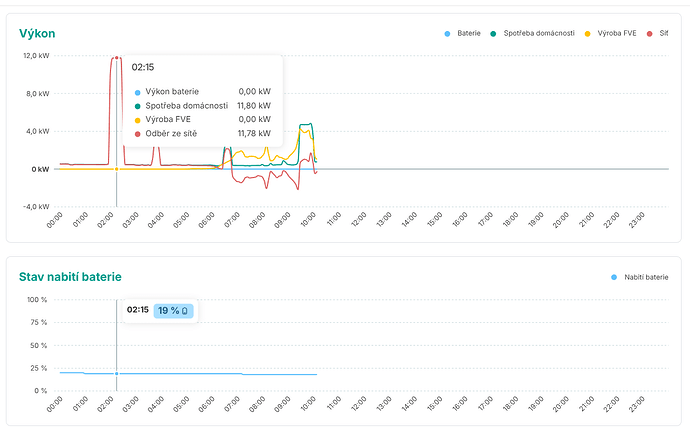This screenshot has width=690, height=439.
Task: Hide the Výroba FVE series via legend
Action: pyautogui.click(x=610, y=33)
